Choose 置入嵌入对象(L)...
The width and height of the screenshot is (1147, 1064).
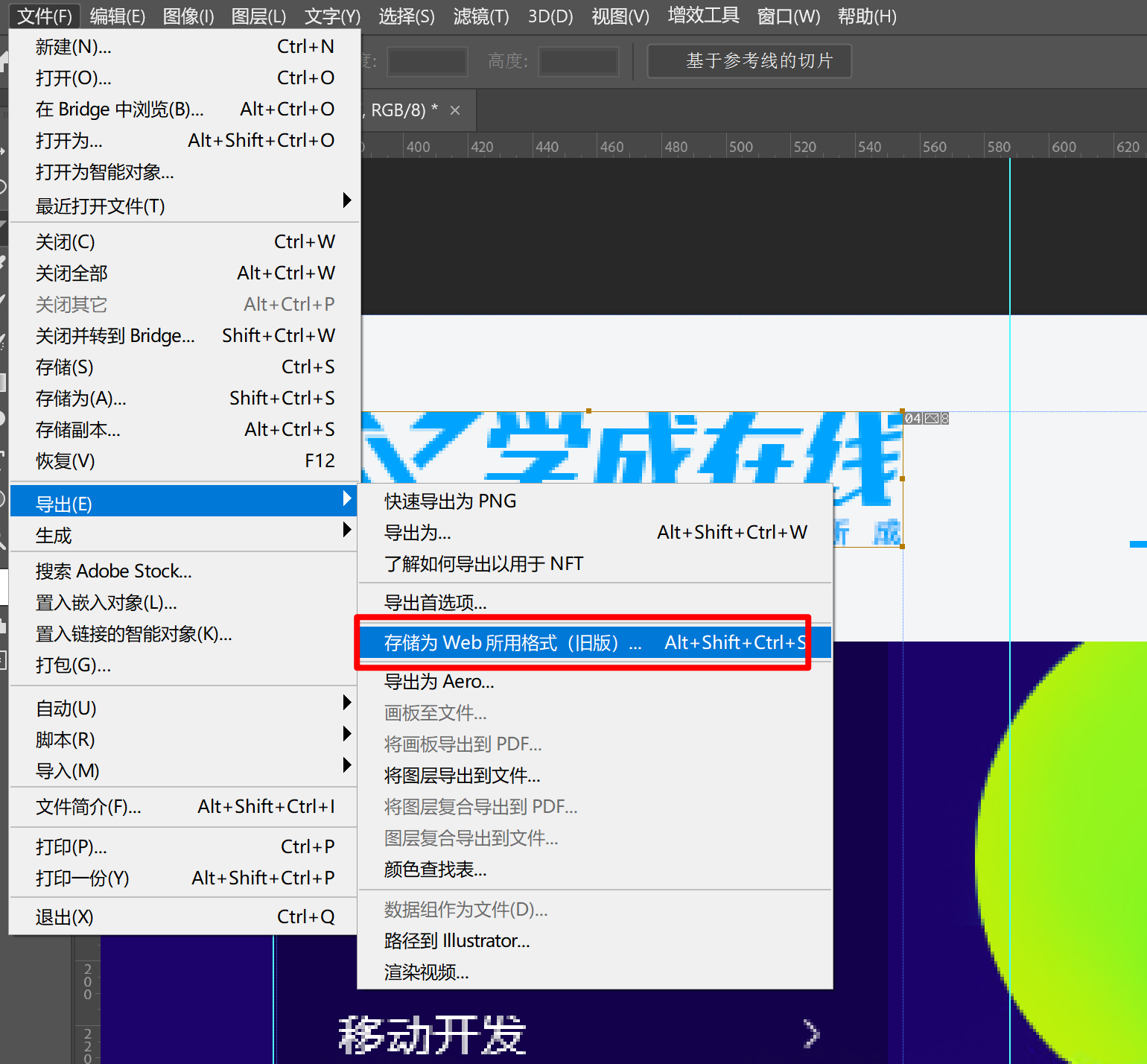click(x=185, y=603)
